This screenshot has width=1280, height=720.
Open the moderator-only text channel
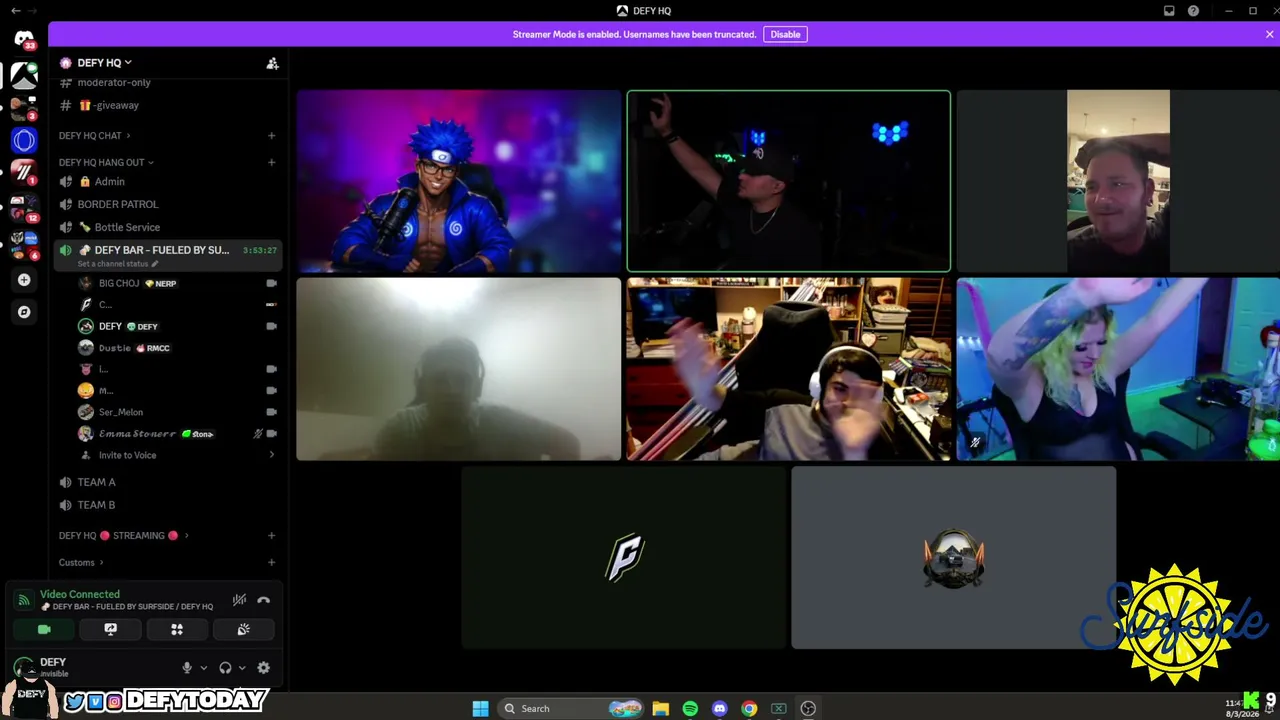tap(167, 82)
